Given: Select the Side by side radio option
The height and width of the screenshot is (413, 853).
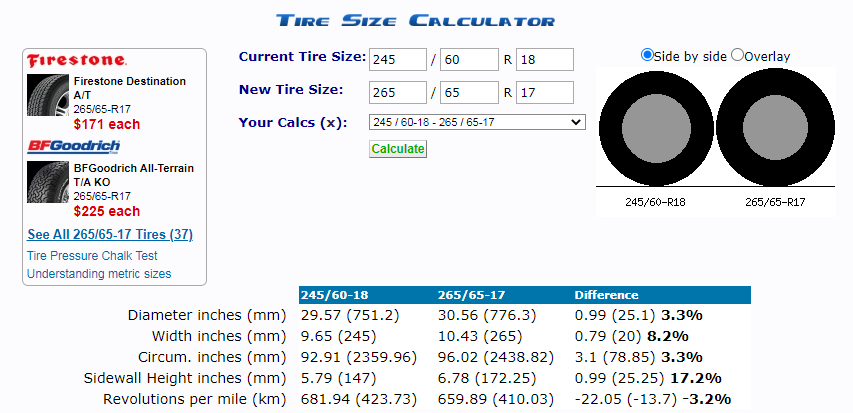Looking at the screenshot, I should [647, 55].
